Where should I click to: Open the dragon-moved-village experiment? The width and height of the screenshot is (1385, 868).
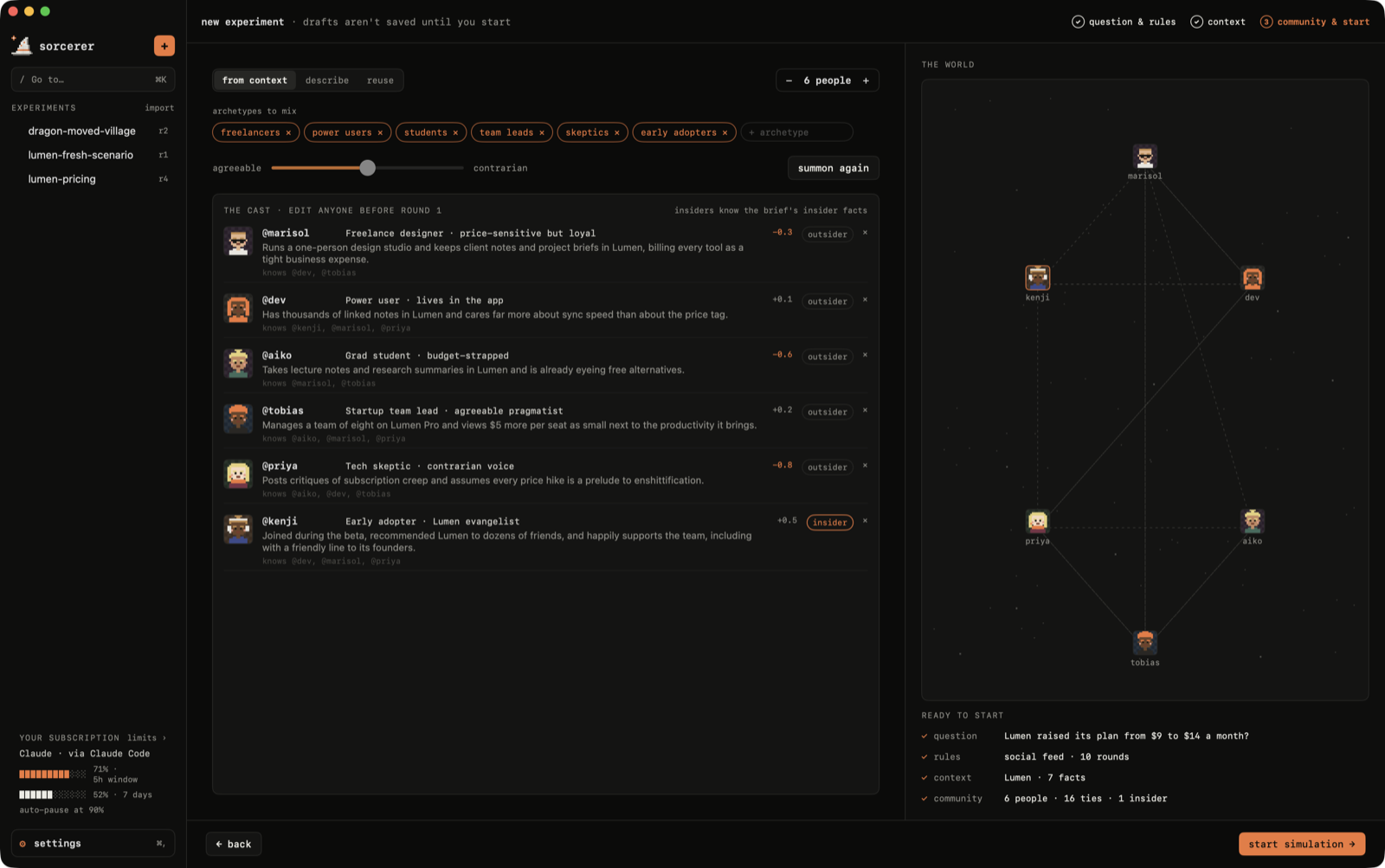tap(93, 131)
